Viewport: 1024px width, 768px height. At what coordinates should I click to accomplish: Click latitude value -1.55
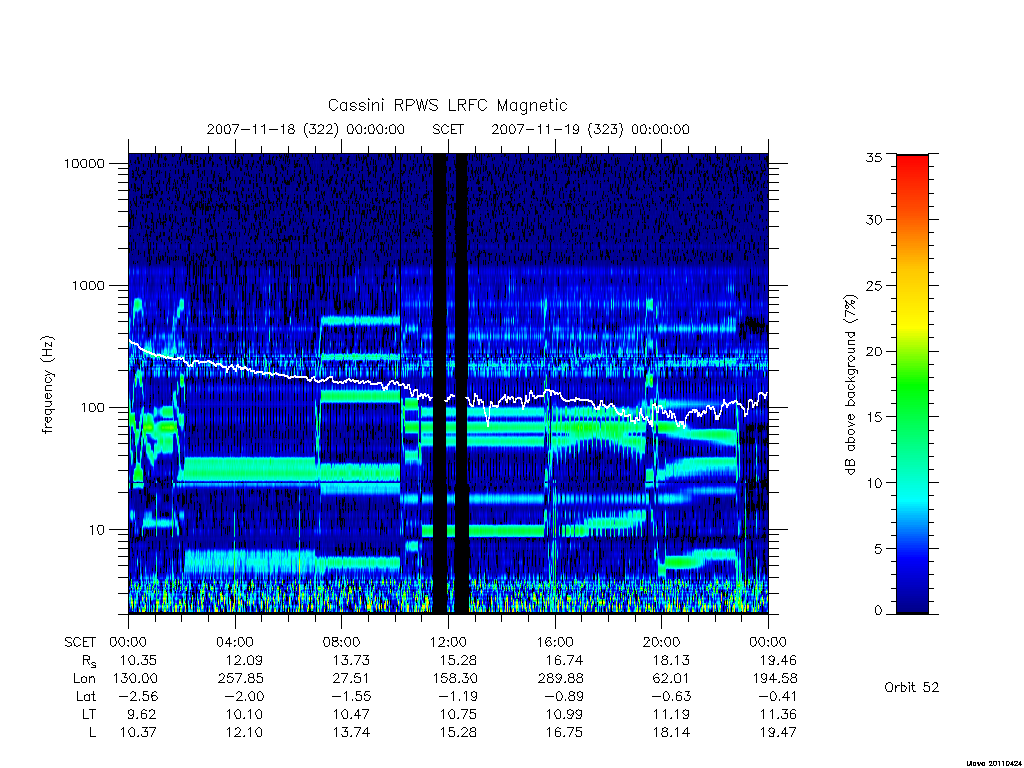(351, 696)
